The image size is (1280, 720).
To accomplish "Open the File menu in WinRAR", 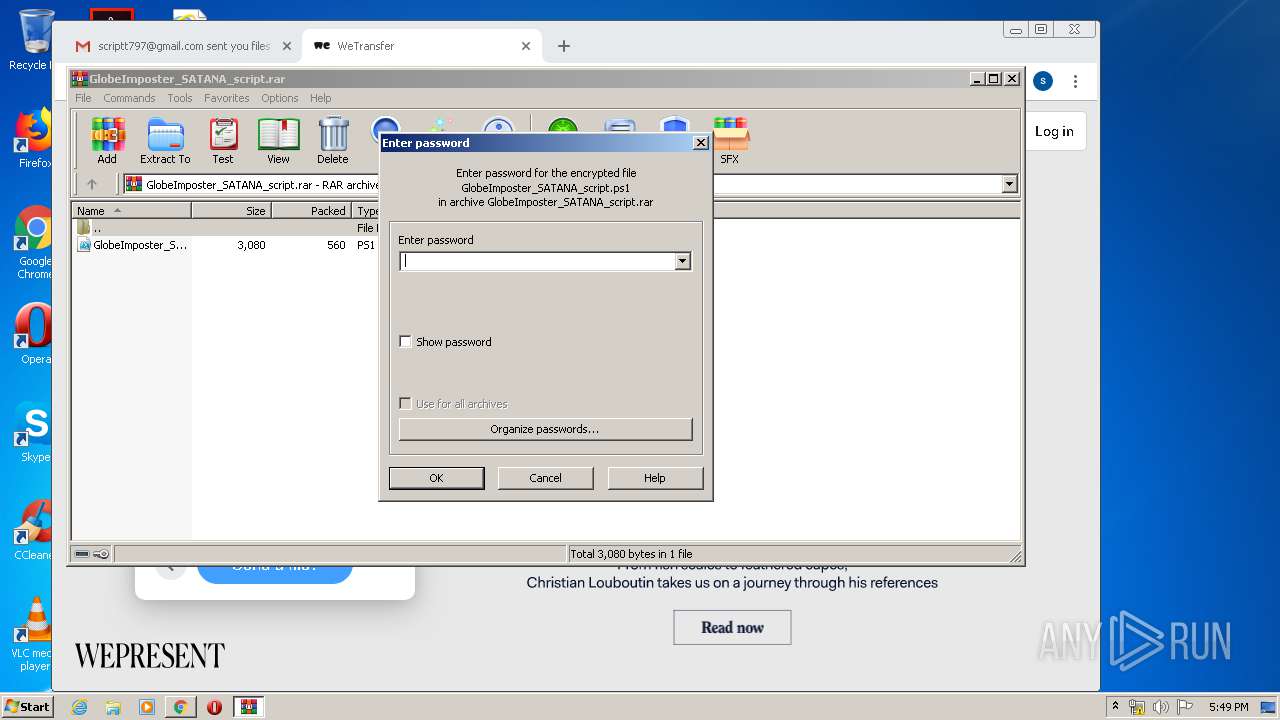I will coord(83,98).
